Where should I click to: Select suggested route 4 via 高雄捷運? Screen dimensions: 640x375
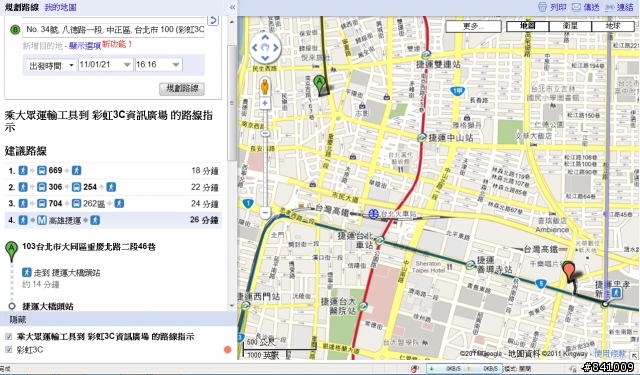(x=113, y=220)
